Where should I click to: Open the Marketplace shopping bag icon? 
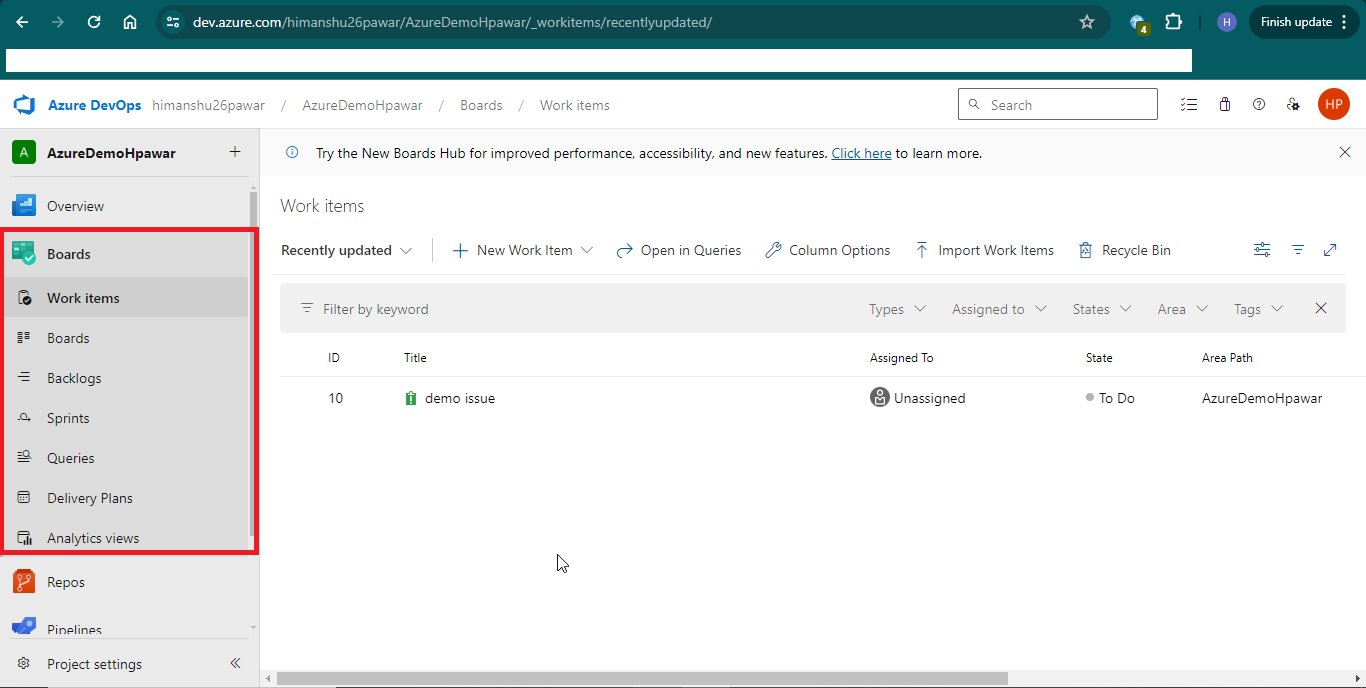pyautogui.click(x=1225, y=105)
